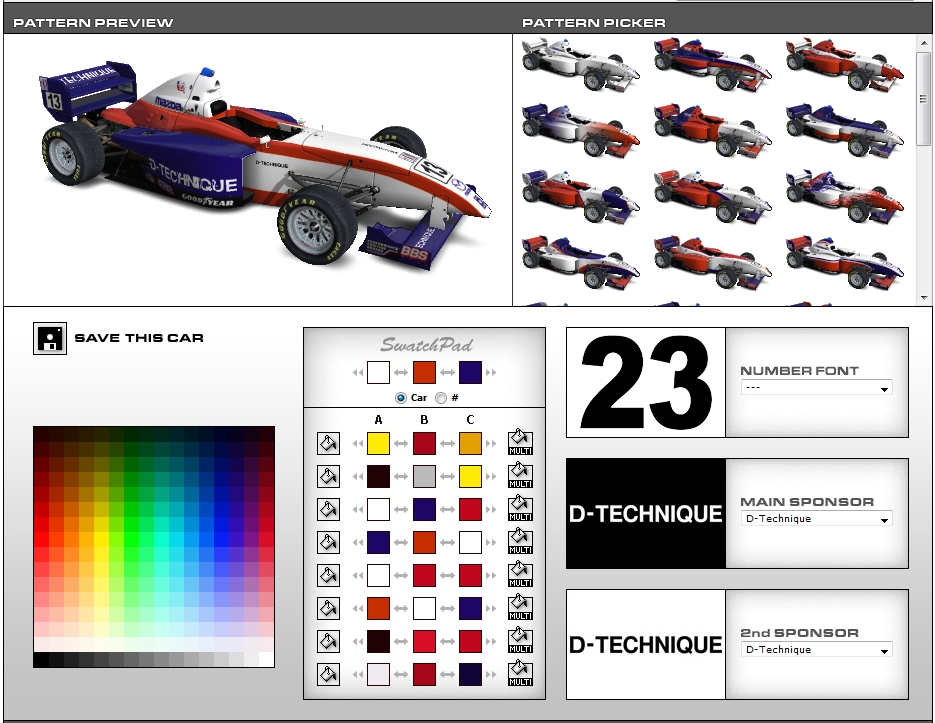Click paint bucket for the first swatch row
The image size is (935, 723).
[327, 443]
